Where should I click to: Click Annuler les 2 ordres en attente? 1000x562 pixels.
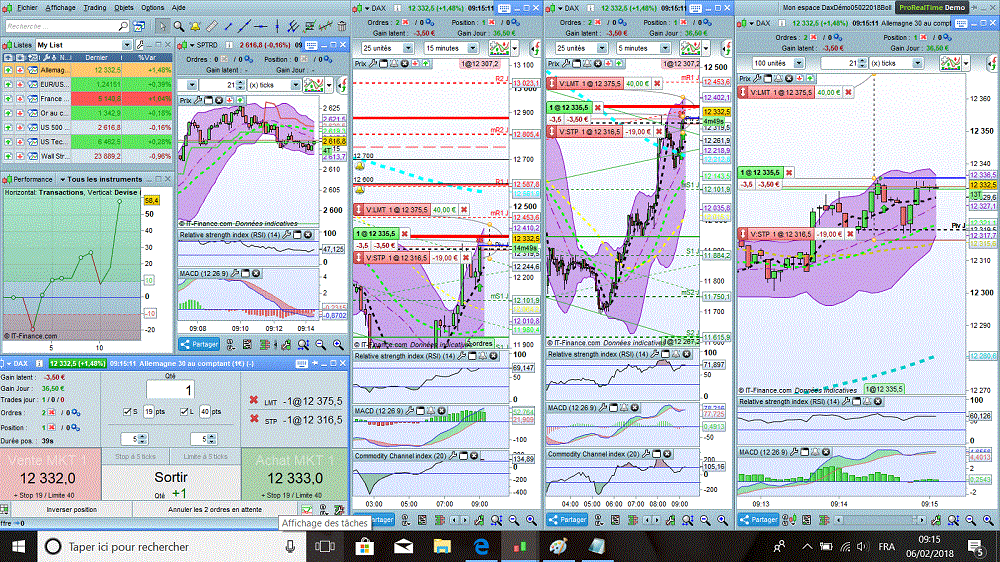click(215, 510)
